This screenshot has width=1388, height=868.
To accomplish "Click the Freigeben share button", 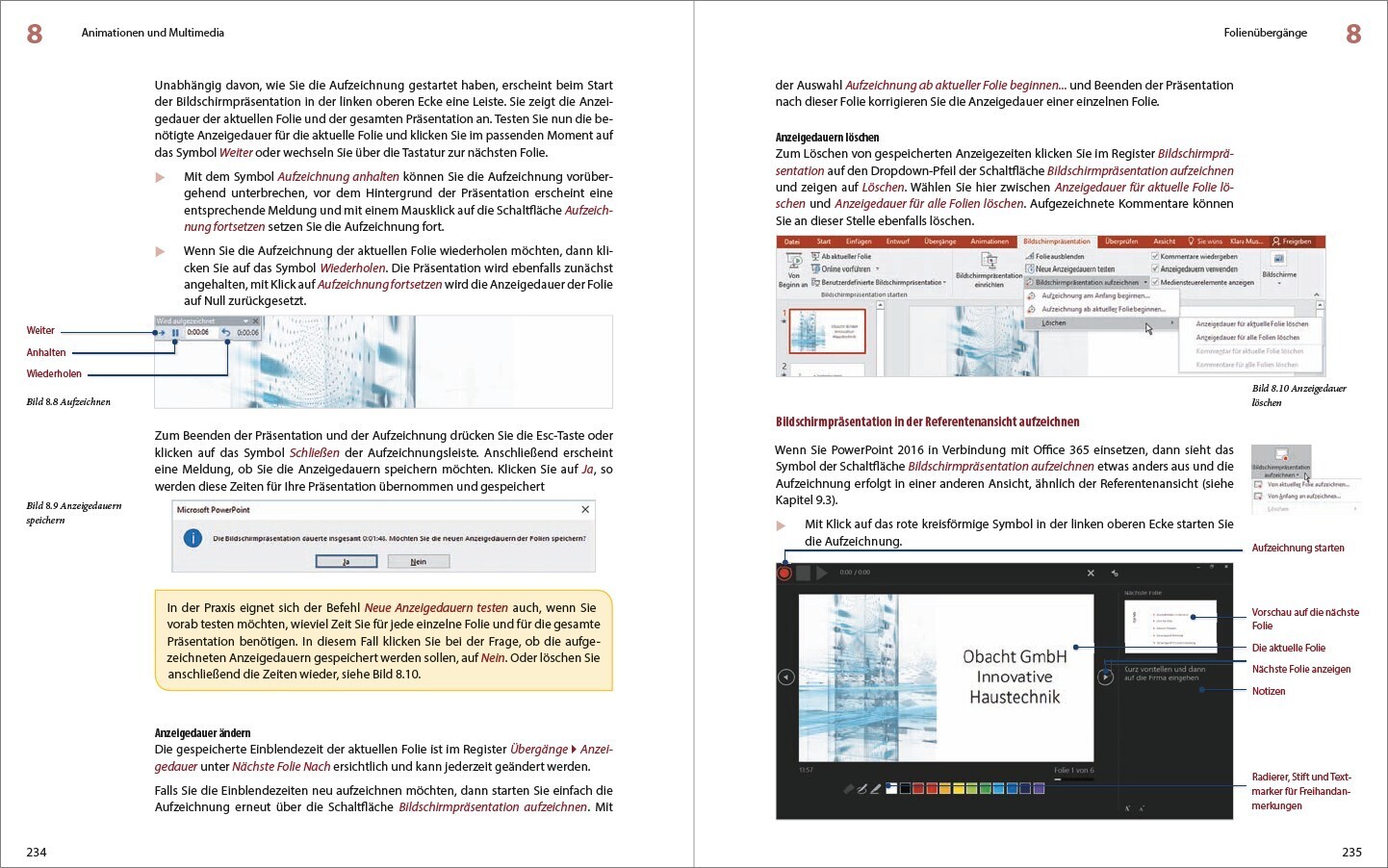I will [1292, 242].
